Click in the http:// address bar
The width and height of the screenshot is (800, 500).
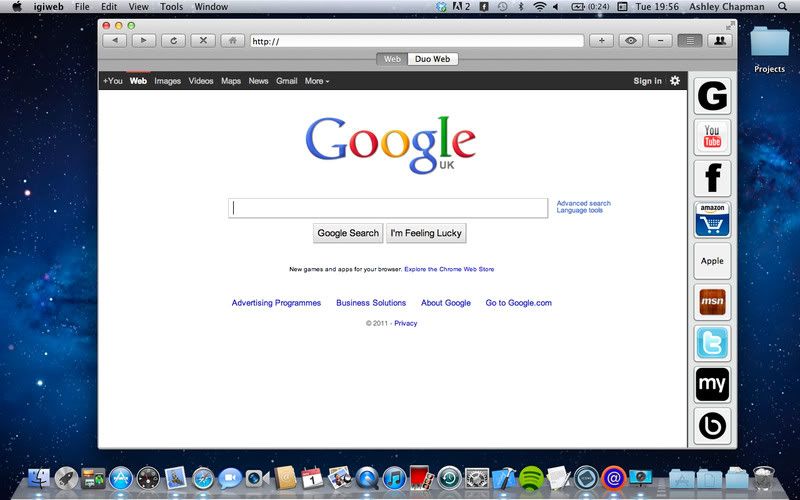pyautogui.click(x=417, y=41)
